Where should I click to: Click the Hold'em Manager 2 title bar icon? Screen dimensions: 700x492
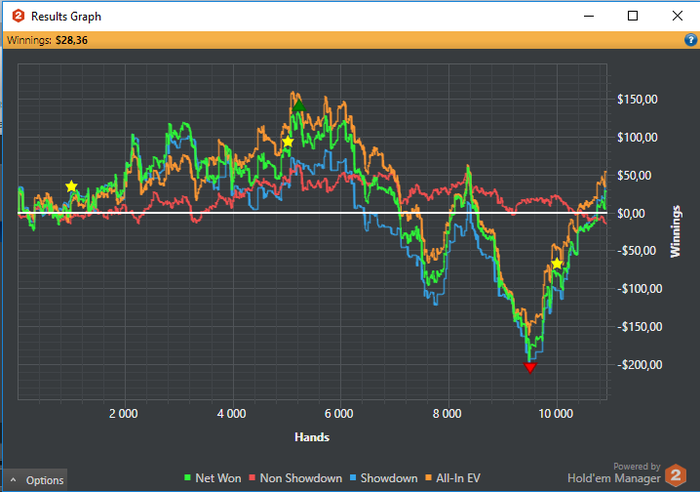point(18,17)
